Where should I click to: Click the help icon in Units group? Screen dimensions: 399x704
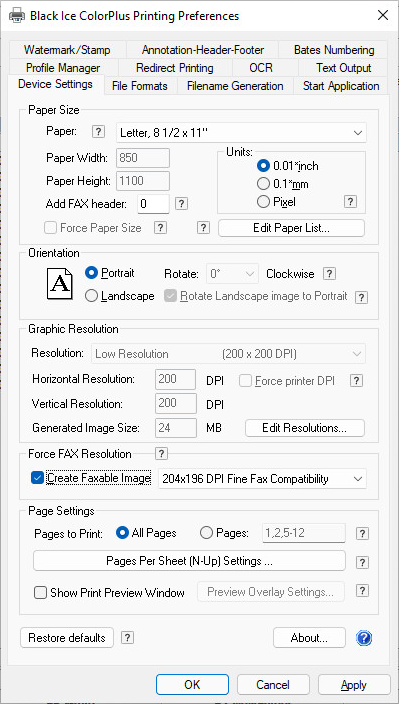(x=351, y=202)
